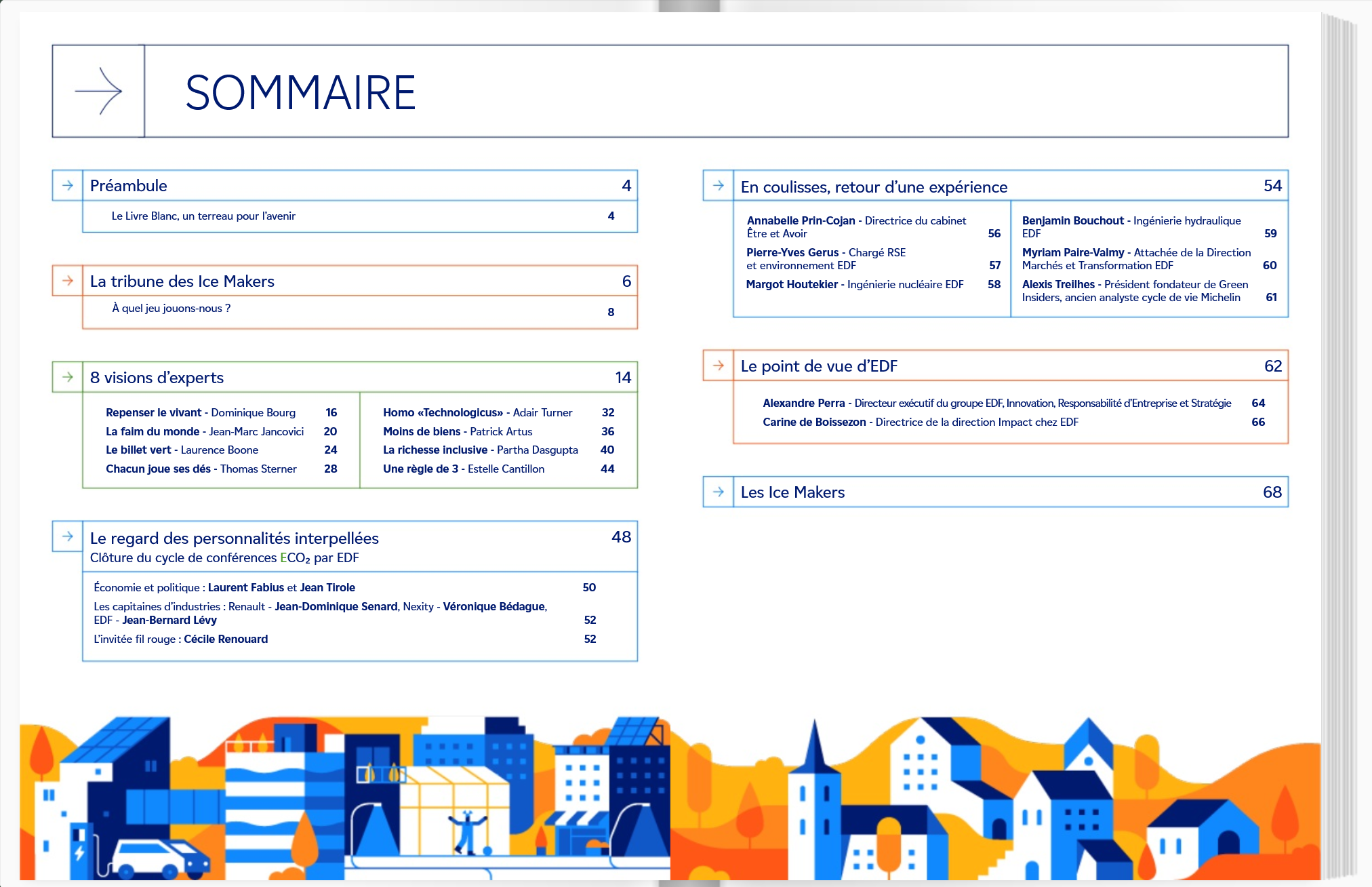
Task: Click page number 14 beside 8 visions d'experts
Action: [x=623, y=377]
